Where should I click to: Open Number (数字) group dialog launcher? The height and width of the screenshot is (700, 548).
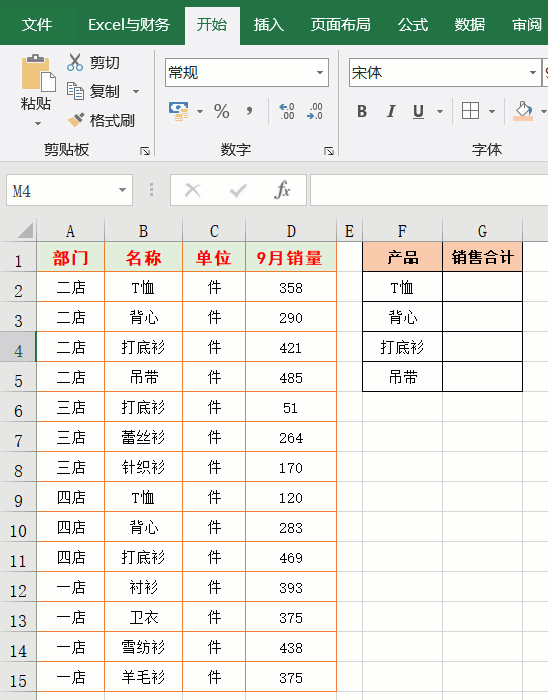pyautogui.click(x=329, y=151)
